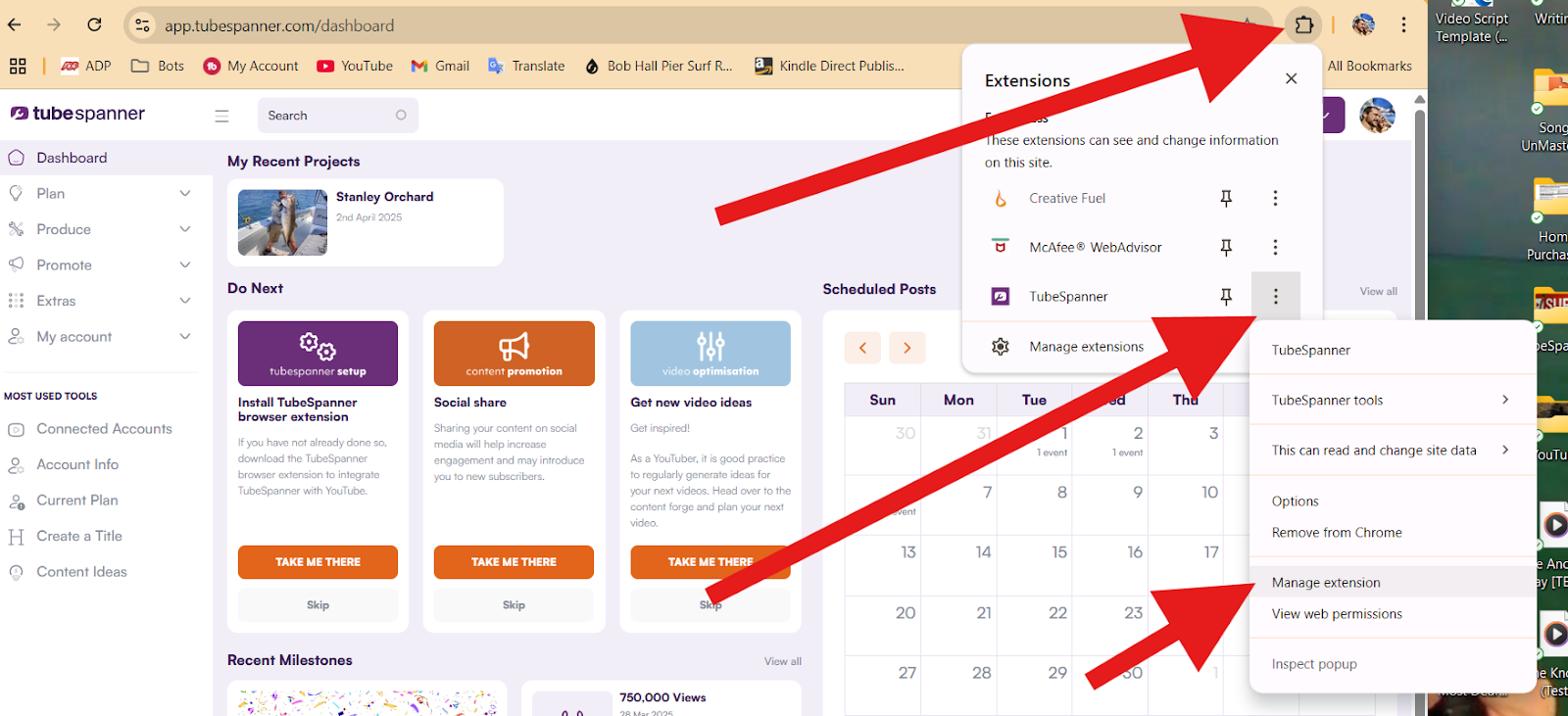Click the user avatar in dashboard header

[x=1377, y=116]
